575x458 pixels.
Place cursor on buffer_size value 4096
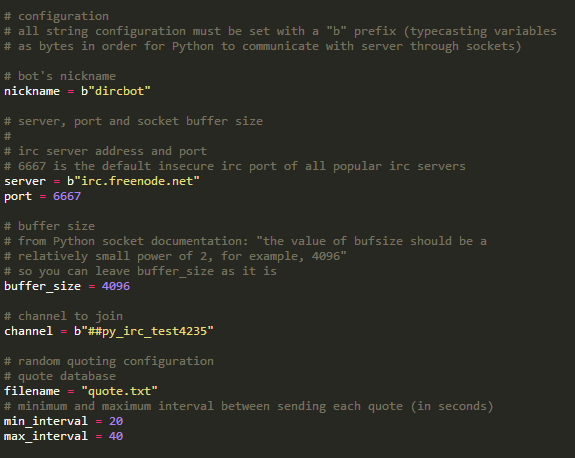coord(116,286)
